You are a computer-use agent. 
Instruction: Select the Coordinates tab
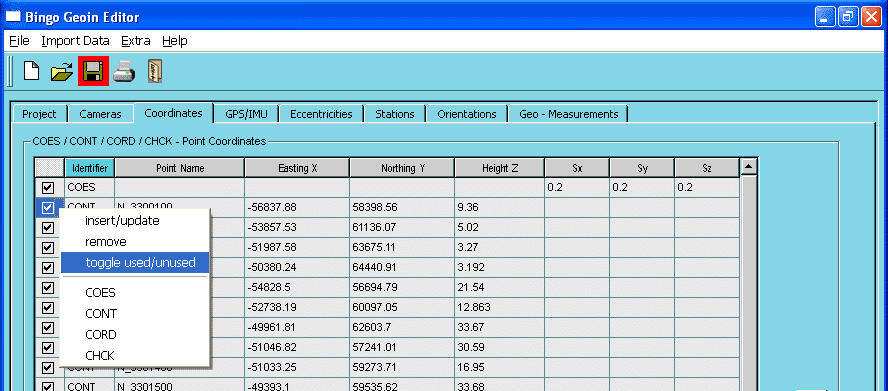tap(173, 113)
